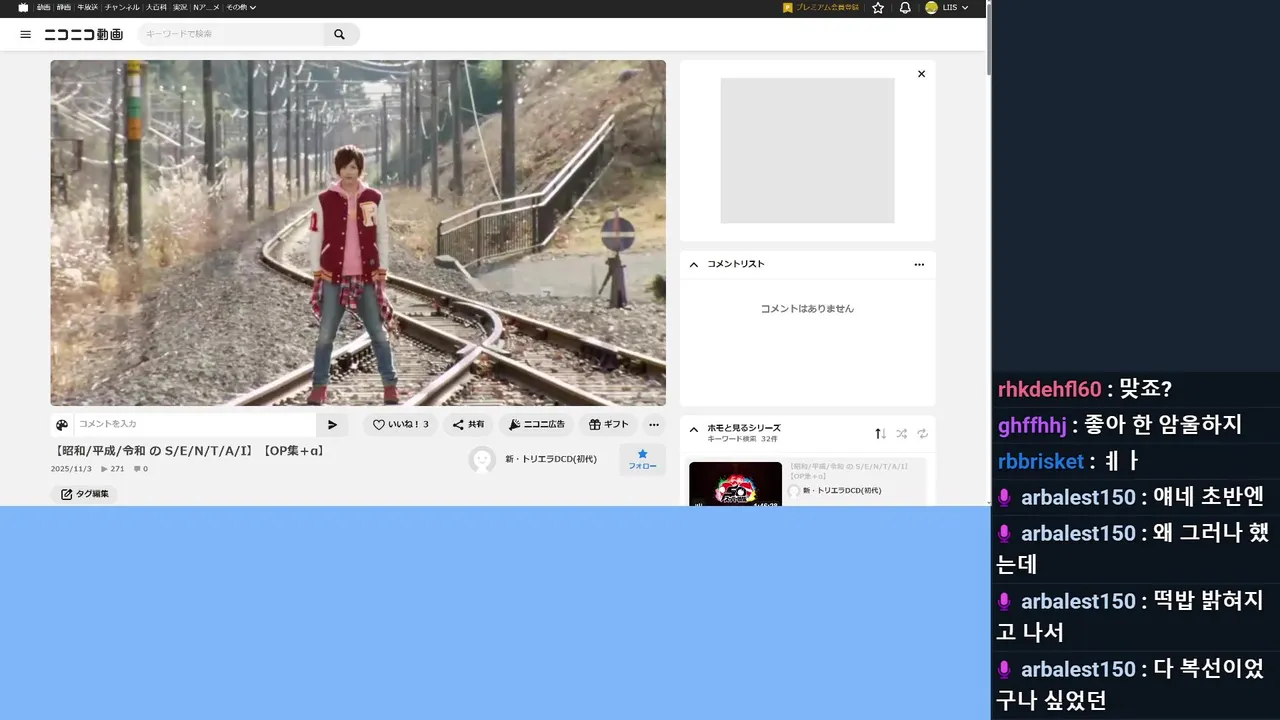Screen dimensions: 1280x720
Task: Click the upload date 2025/11/3
Action: pyautogui.click(x=71, y=469)
